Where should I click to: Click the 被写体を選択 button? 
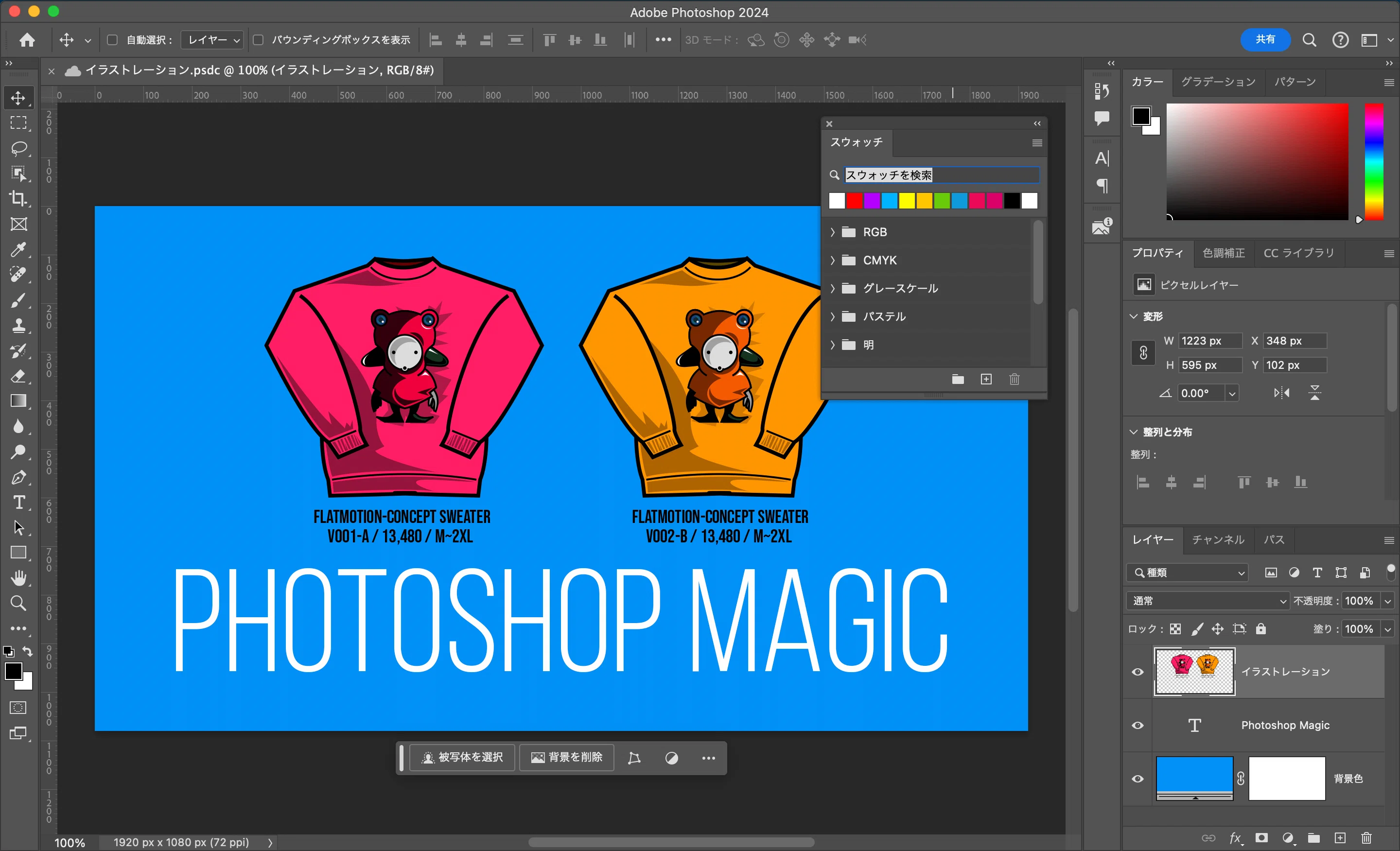click(x=462, y=757)
